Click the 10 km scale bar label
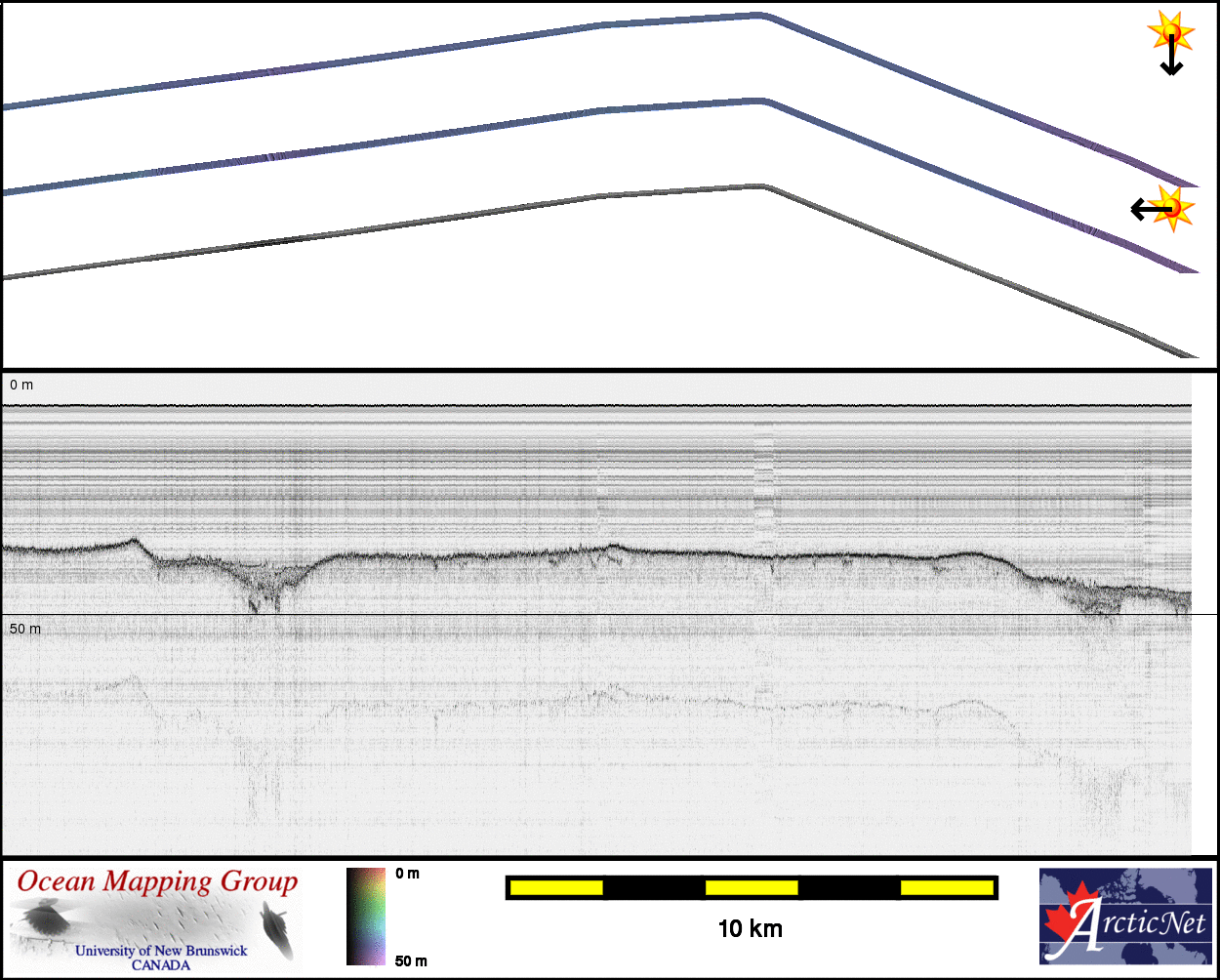Image resolution: width=1220 pixels, height=980 pixels. pos(750,929)
